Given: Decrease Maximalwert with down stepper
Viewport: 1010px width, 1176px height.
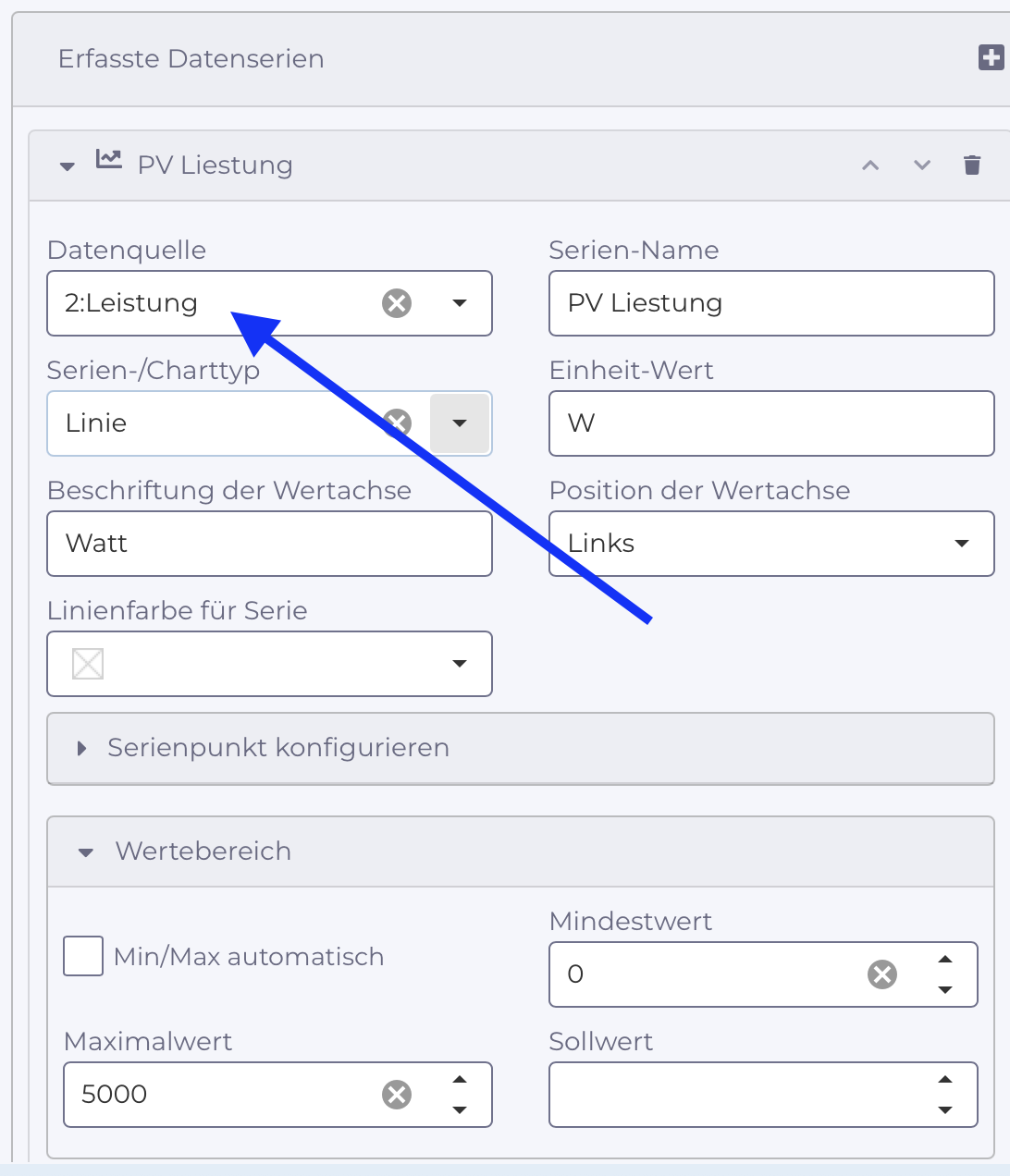Looking at the screenshot, I should 460,1110.
